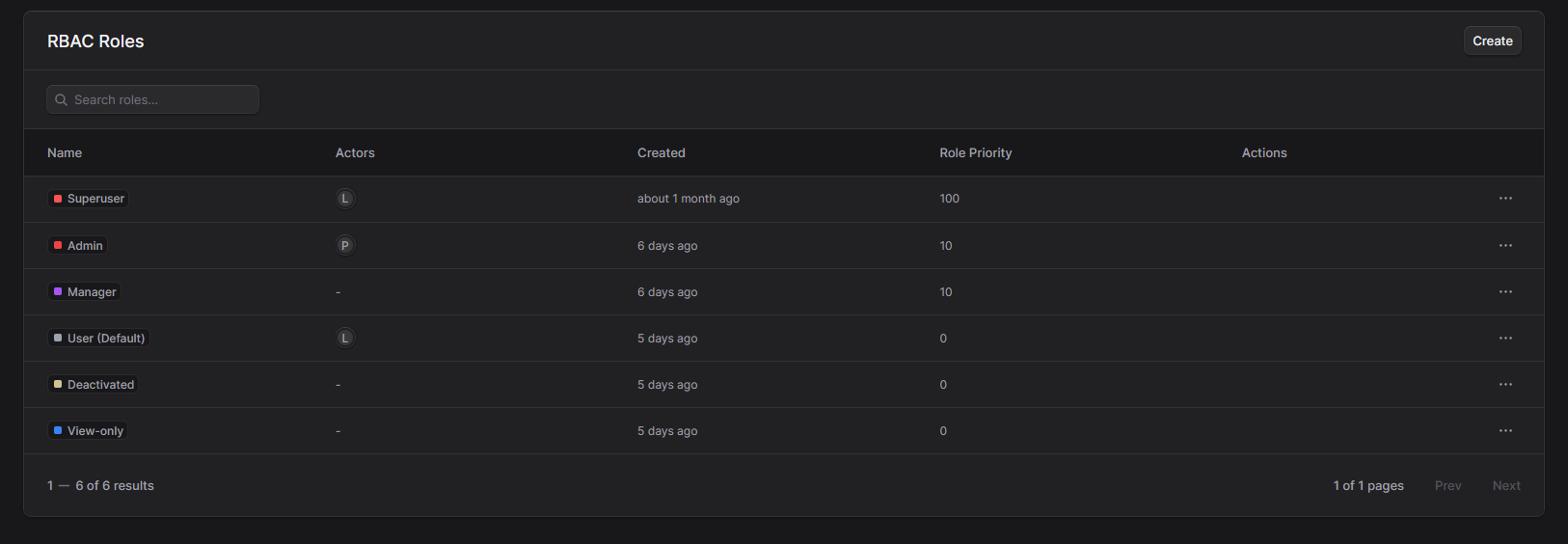
Task: Click the '6 of 6 results' text
Action: (x=115, y=486)
